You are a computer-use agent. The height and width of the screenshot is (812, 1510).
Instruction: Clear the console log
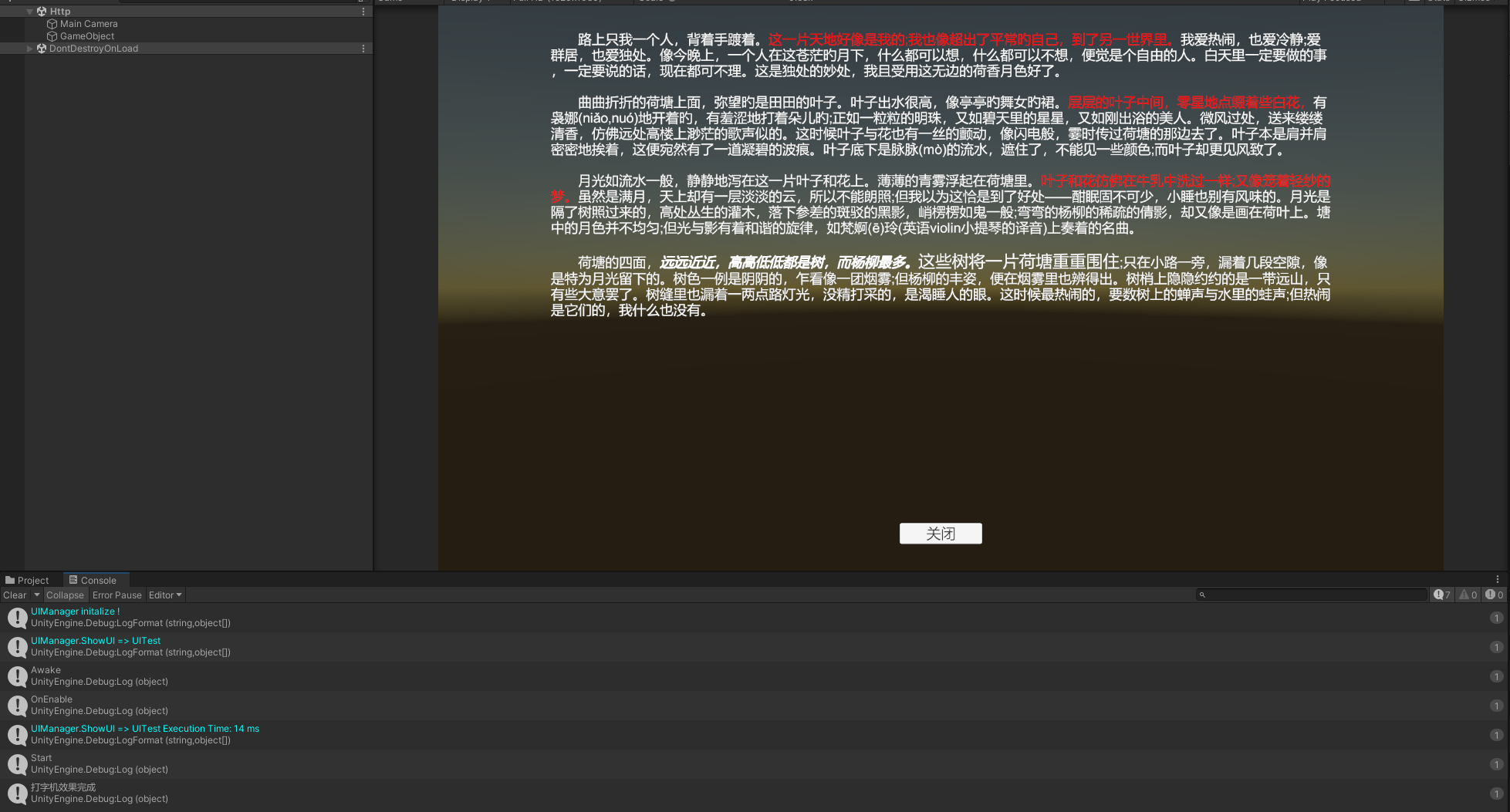tap(15, 595)
